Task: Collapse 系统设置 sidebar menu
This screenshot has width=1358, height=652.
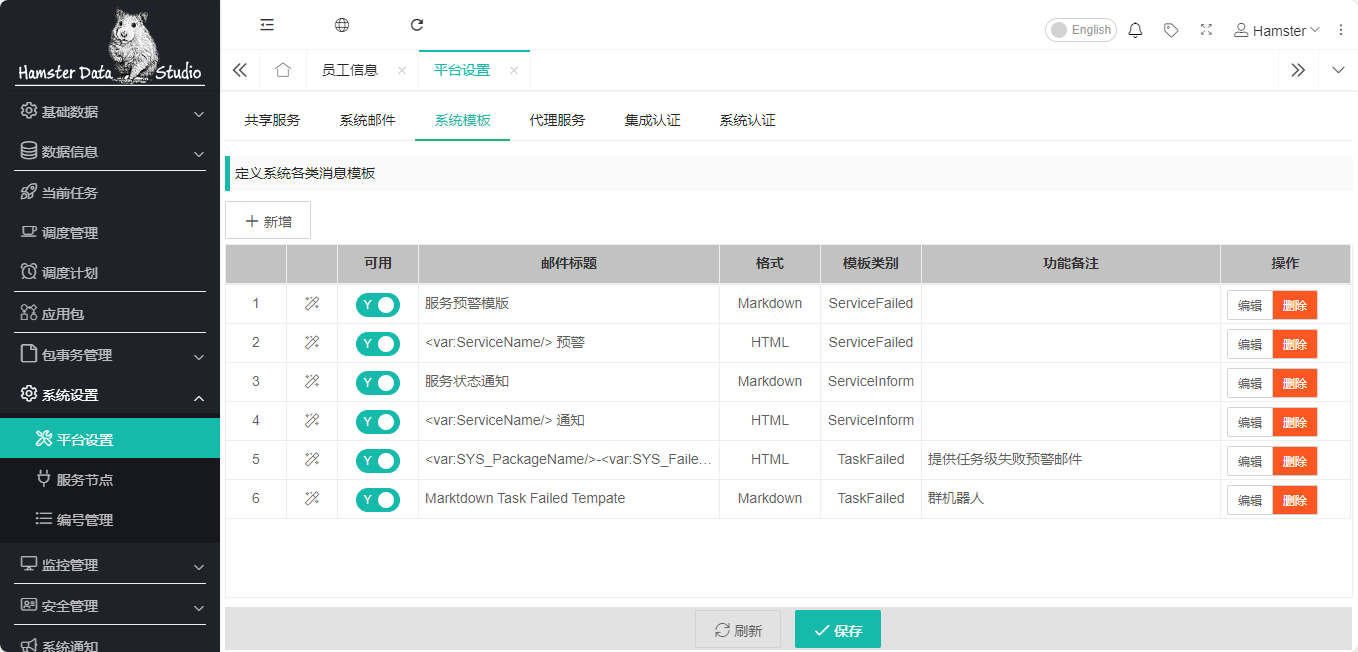Action: 110,395
